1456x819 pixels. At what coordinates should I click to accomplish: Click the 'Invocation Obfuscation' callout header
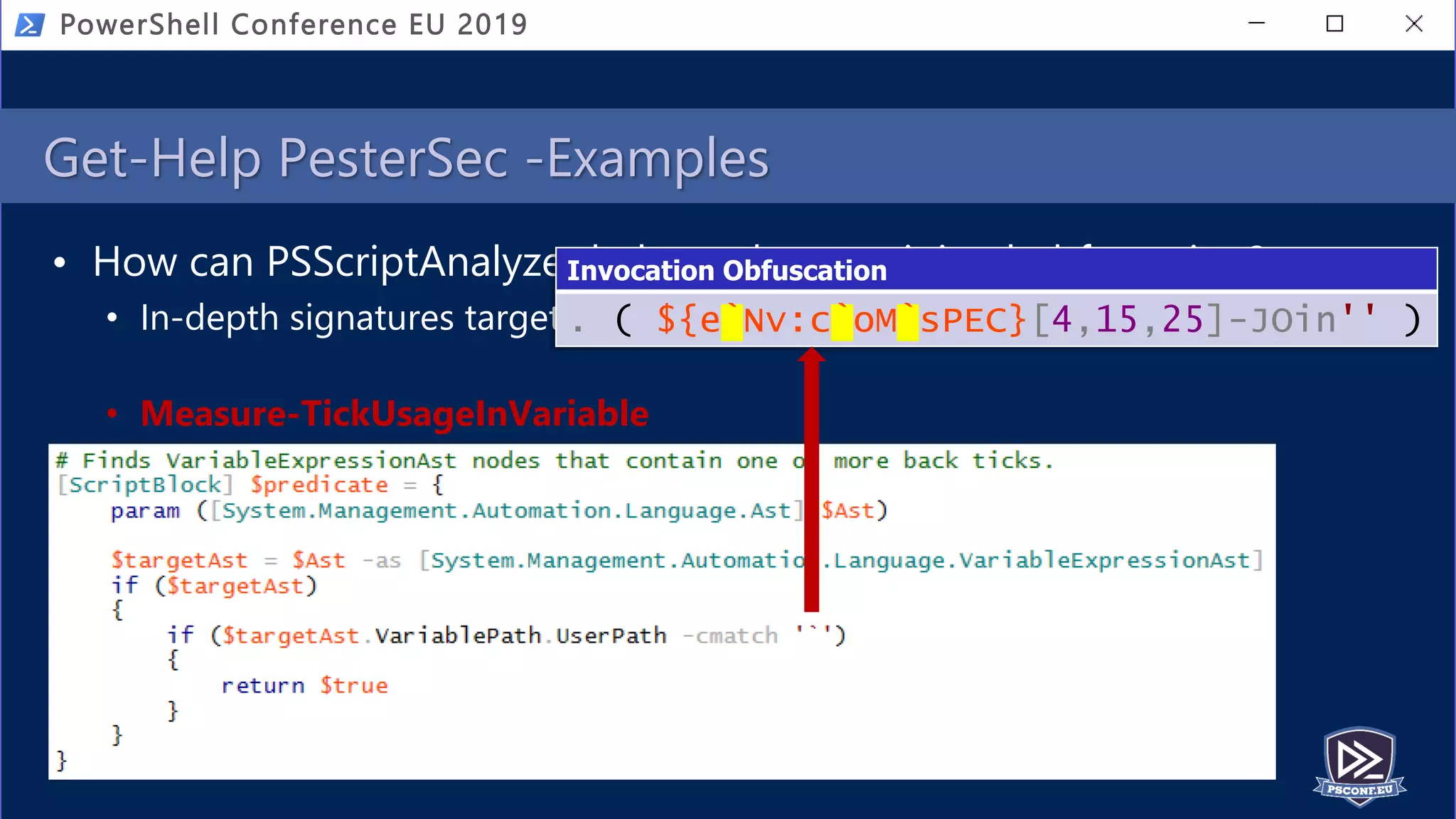[x=996, y=270]
